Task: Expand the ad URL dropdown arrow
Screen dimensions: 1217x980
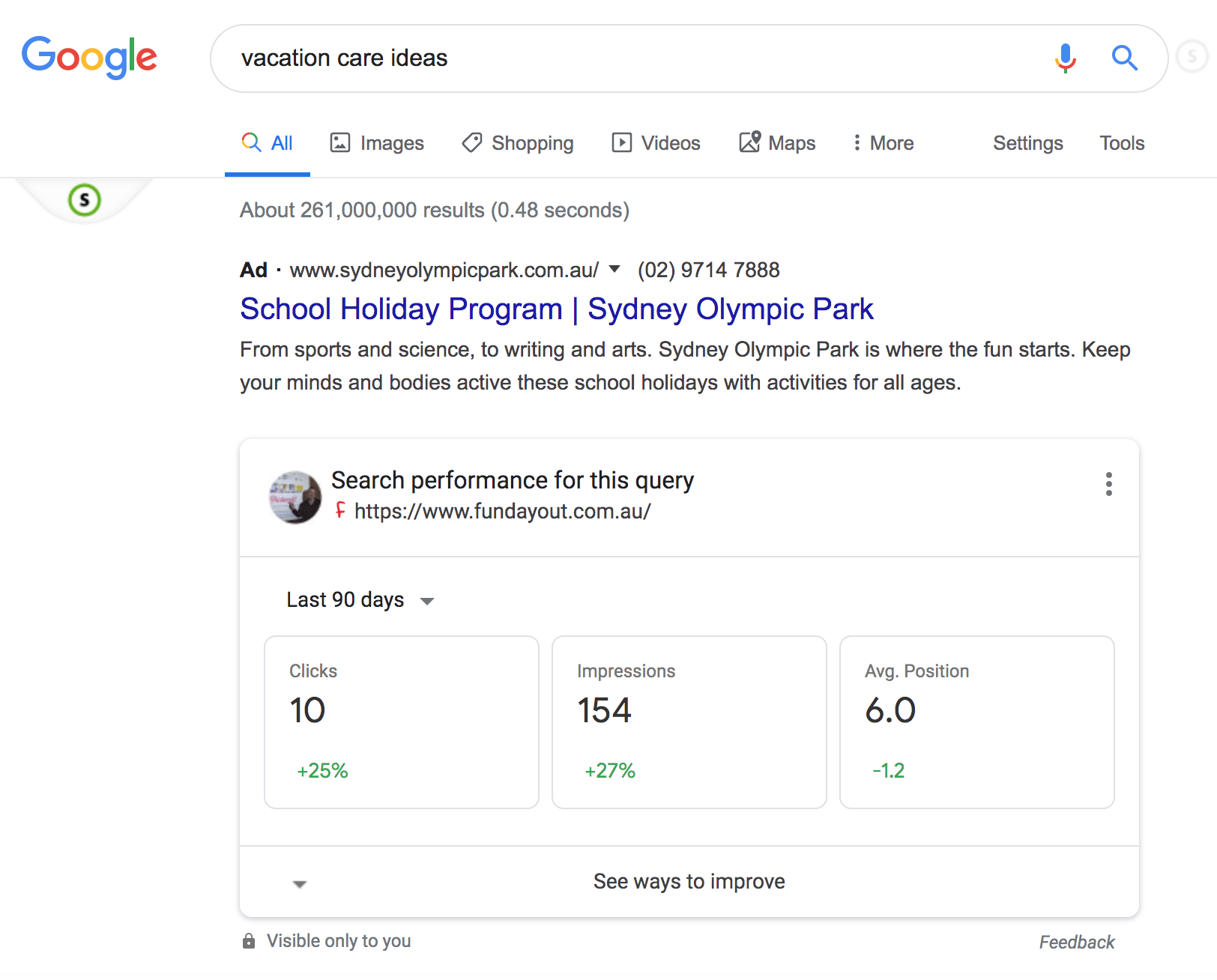Action: (614, 269)
